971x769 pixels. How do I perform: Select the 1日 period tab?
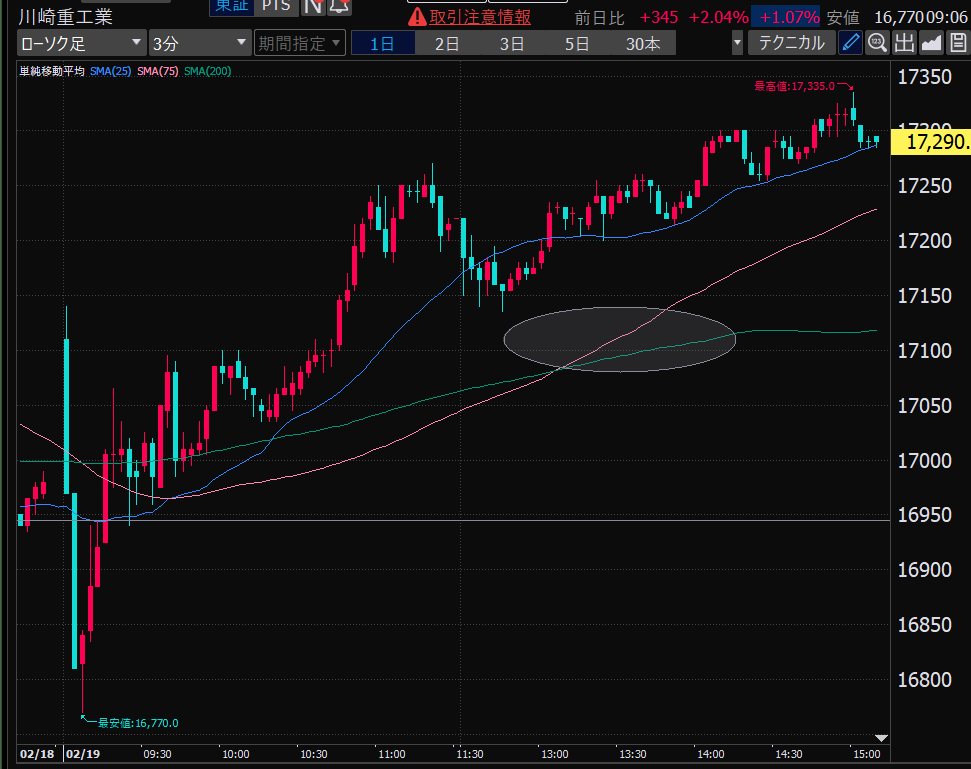click(381, 43)
